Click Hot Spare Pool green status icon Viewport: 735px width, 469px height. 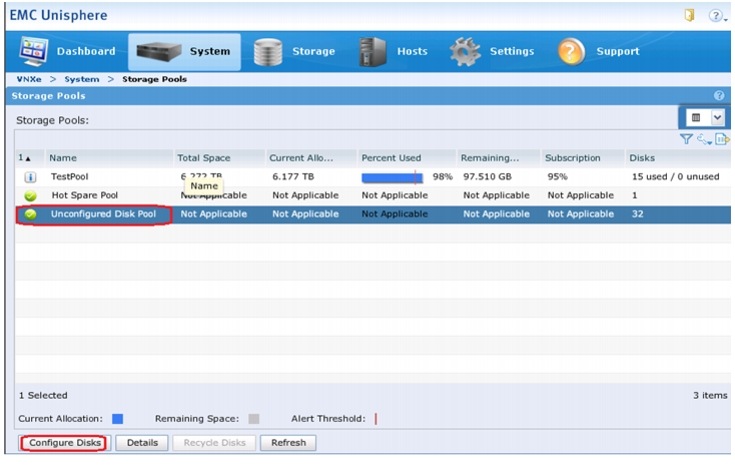[x=30, y=196]
